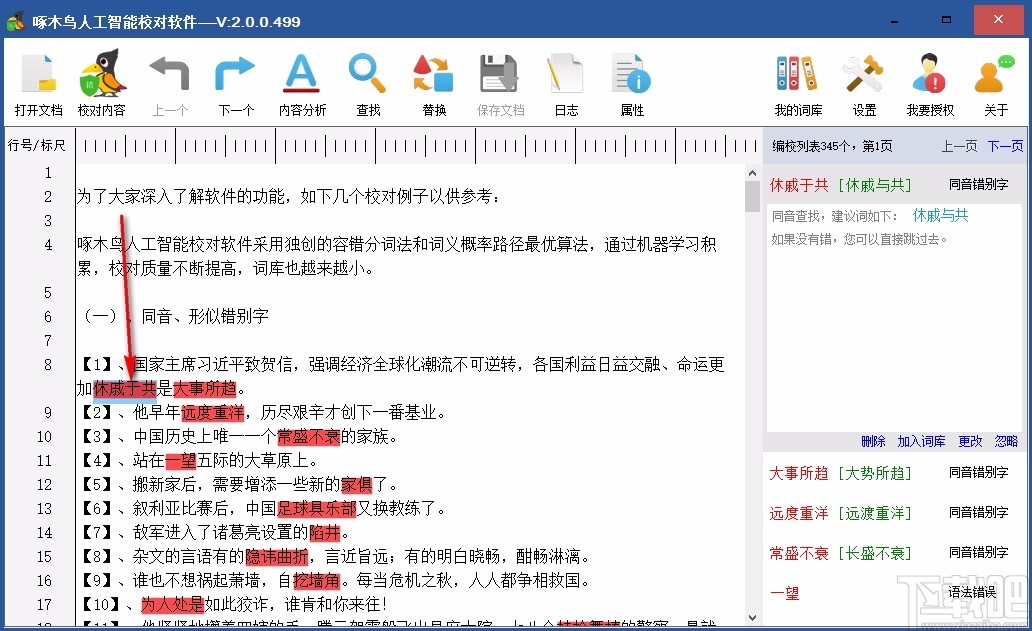The image size is (1032, 631).
Task: Open the 关于 about dialog
Action: tap(995, 84)
